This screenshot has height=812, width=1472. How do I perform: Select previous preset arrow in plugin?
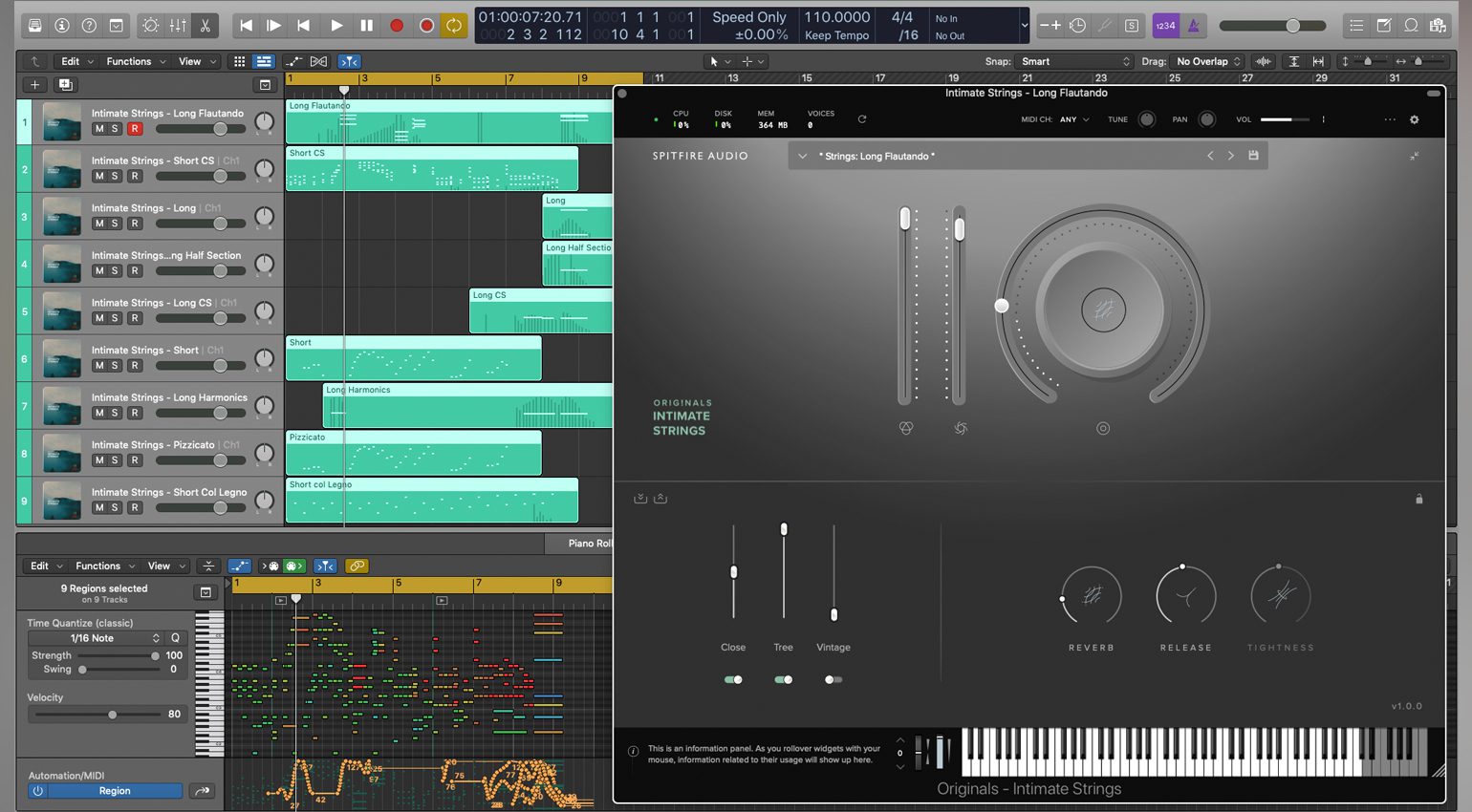[1210, 156]
